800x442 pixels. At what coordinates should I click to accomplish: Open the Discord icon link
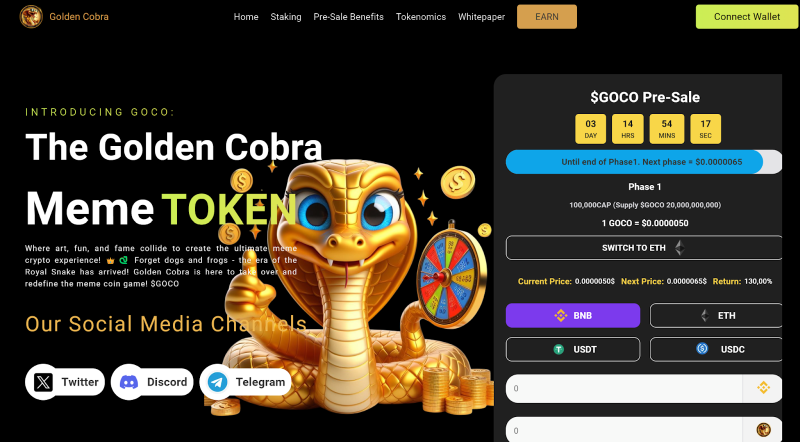point(129,382)
